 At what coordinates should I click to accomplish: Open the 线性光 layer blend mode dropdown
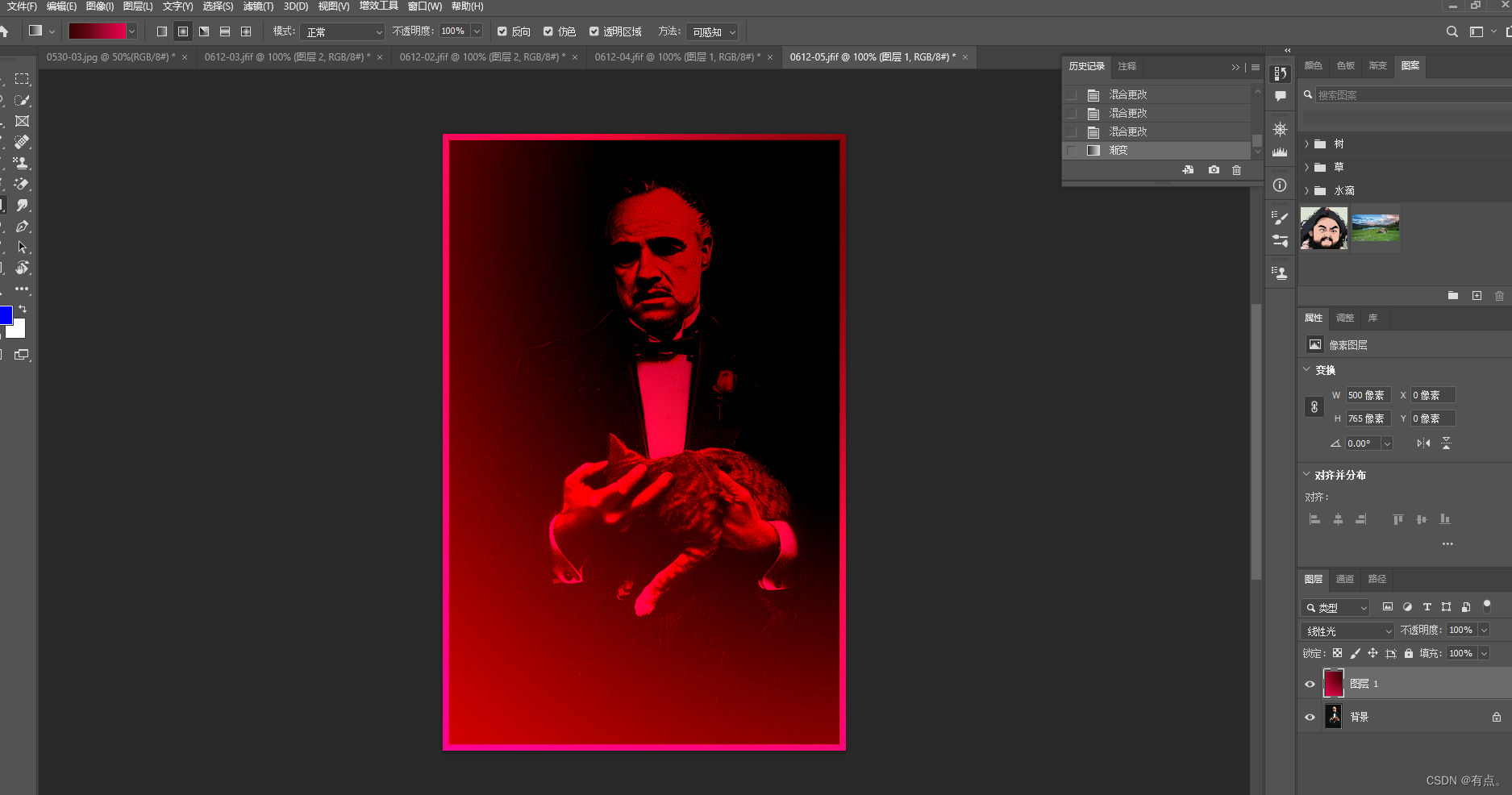[1347, 631]
